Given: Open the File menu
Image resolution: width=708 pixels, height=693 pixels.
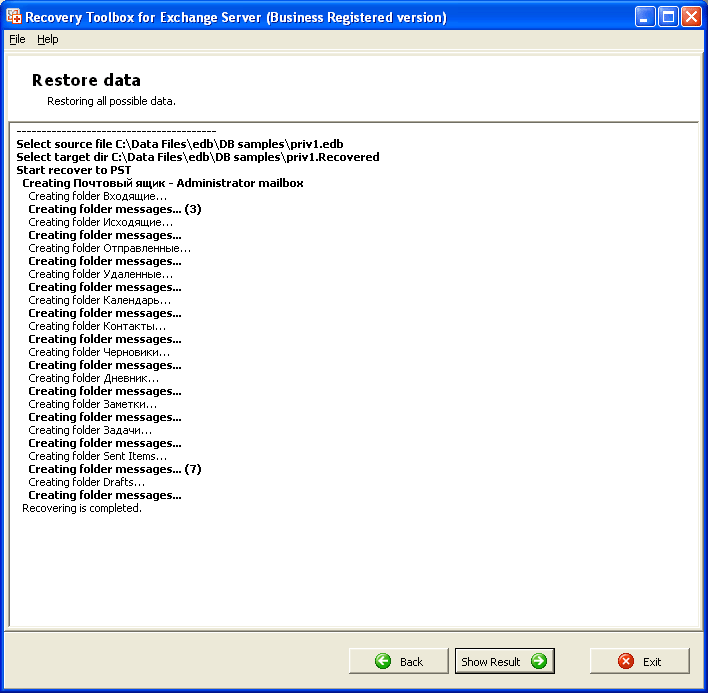Looking at the screenshot, I should point(17,39).
